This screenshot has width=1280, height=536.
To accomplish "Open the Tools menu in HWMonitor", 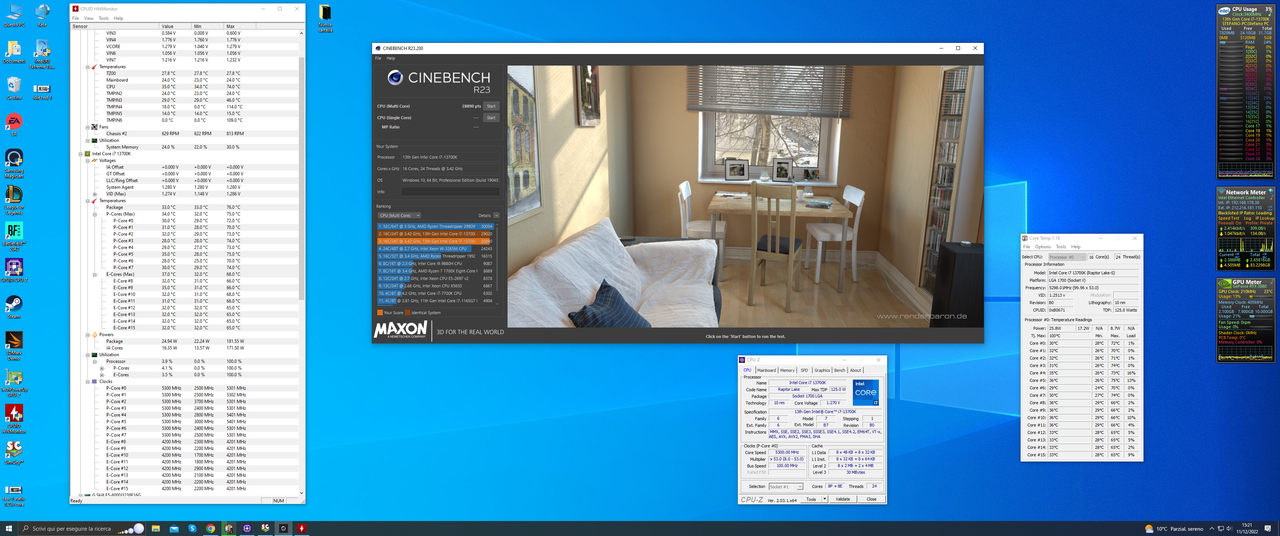I will (x=104, y=18).
